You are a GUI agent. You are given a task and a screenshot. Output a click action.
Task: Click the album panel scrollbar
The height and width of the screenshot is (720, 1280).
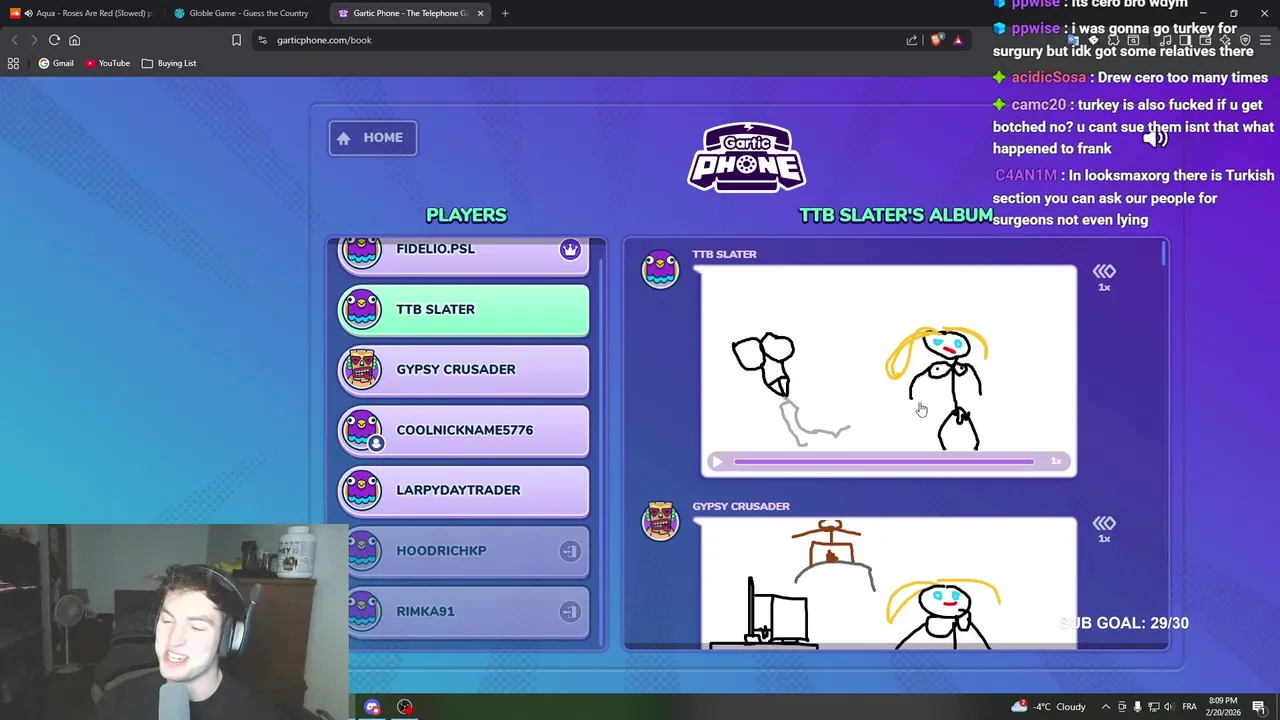point(1164,253)
